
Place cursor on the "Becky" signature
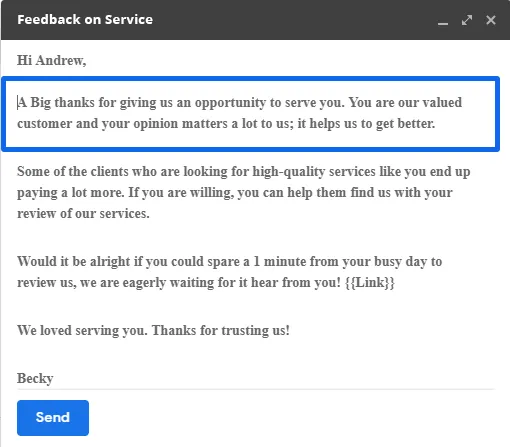pos(35,378)
